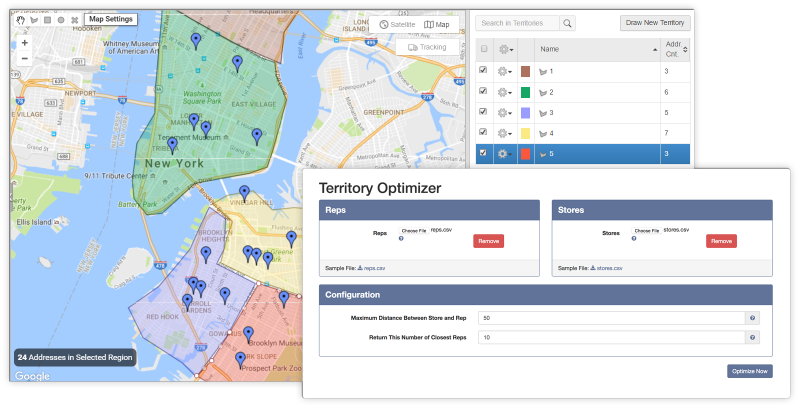Click address count '6' of territory 2
This screenshot has height=409, width=800.
pyautogui.click(x=666, y=92)
